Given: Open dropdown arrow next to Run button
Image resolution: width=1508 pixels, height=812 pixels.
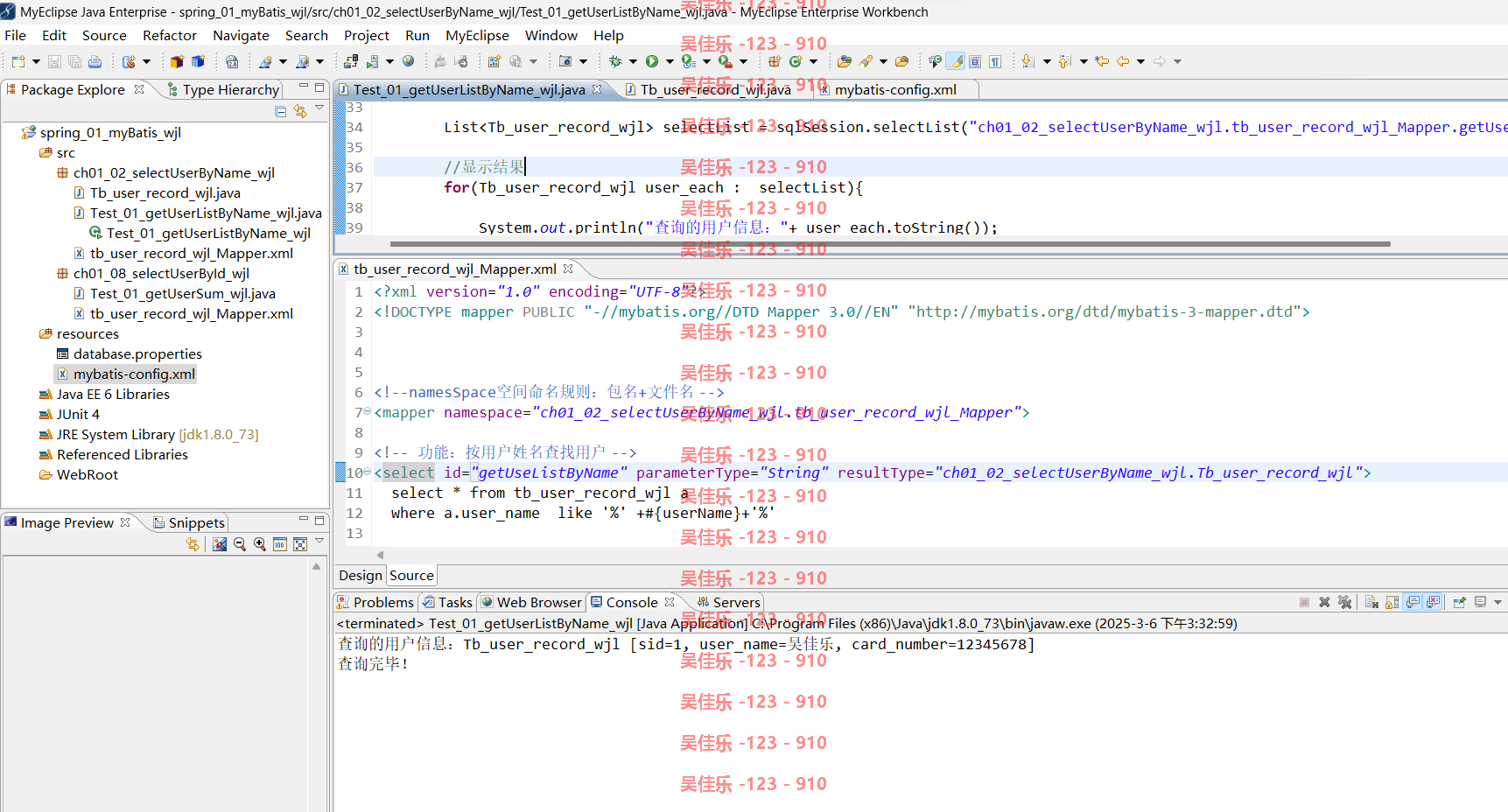Looking at the screenshot, I should tap(670, 61).
